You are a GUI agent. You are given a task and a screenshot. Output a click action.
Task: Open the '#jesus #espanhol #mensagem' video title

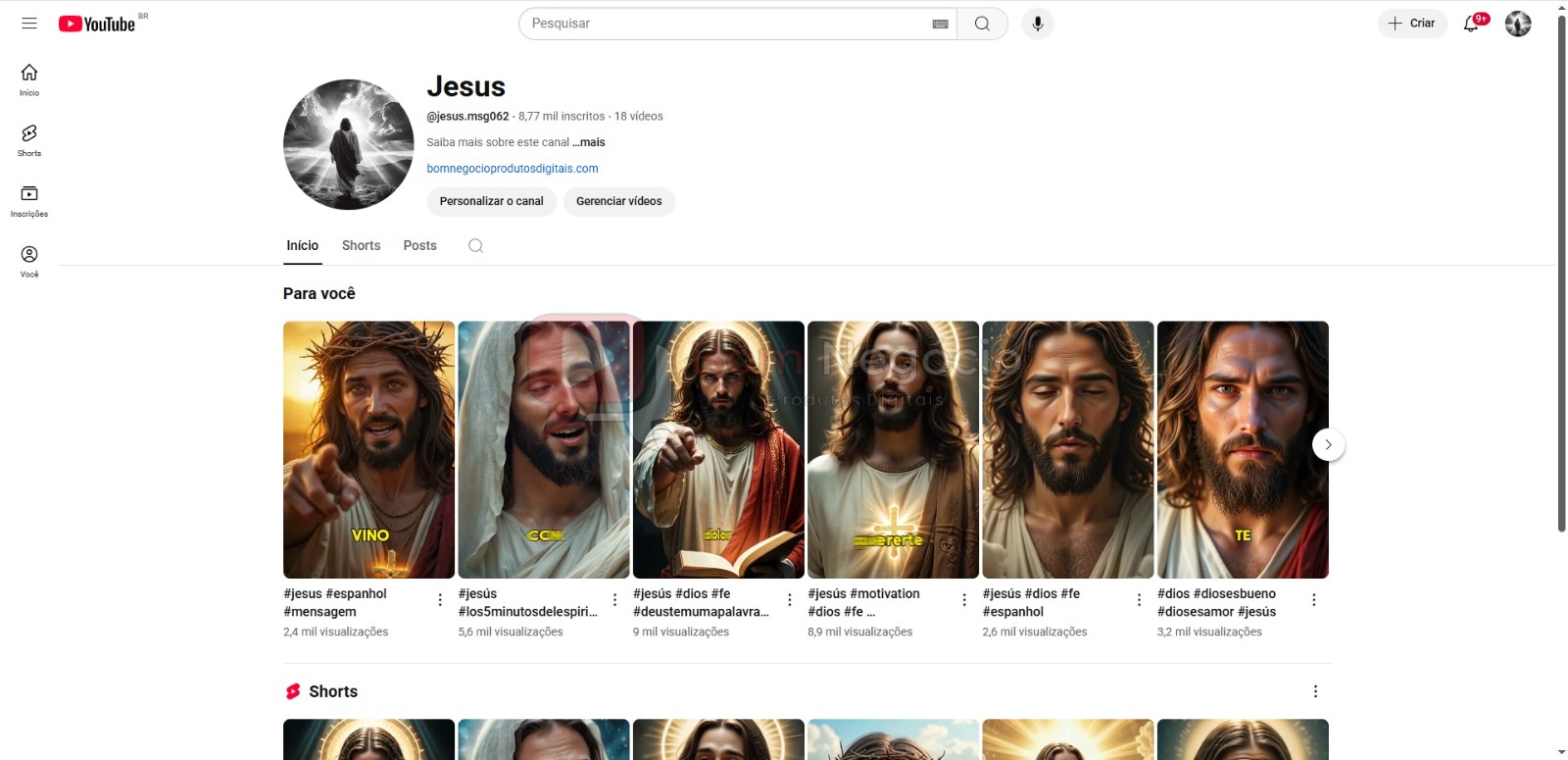tap(335, 602)
